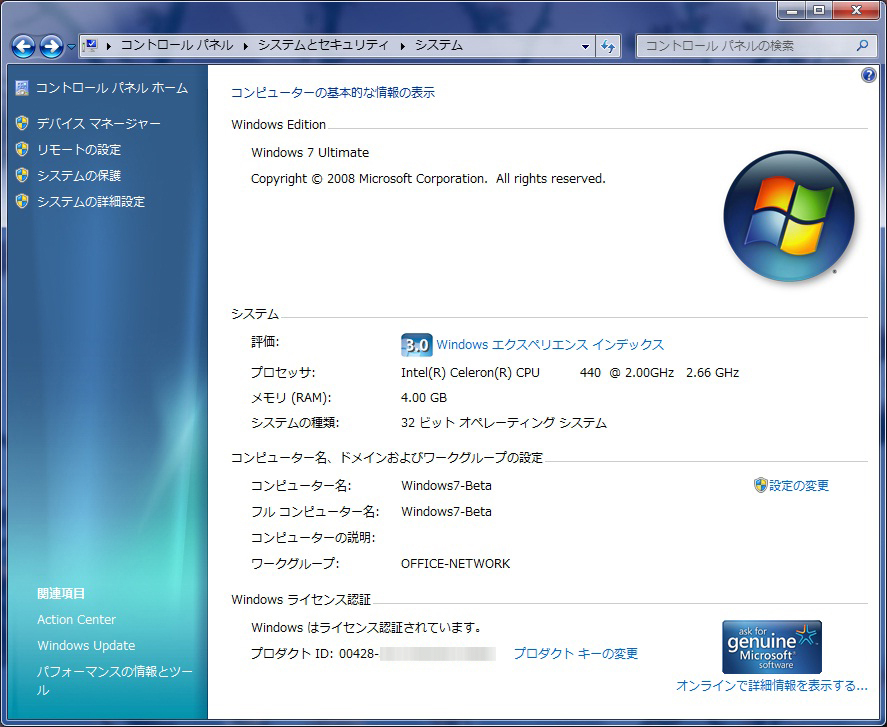Click shield icon next to システムの詳細設定
Viewport: 887px width, 727px height.
[22, 201]
